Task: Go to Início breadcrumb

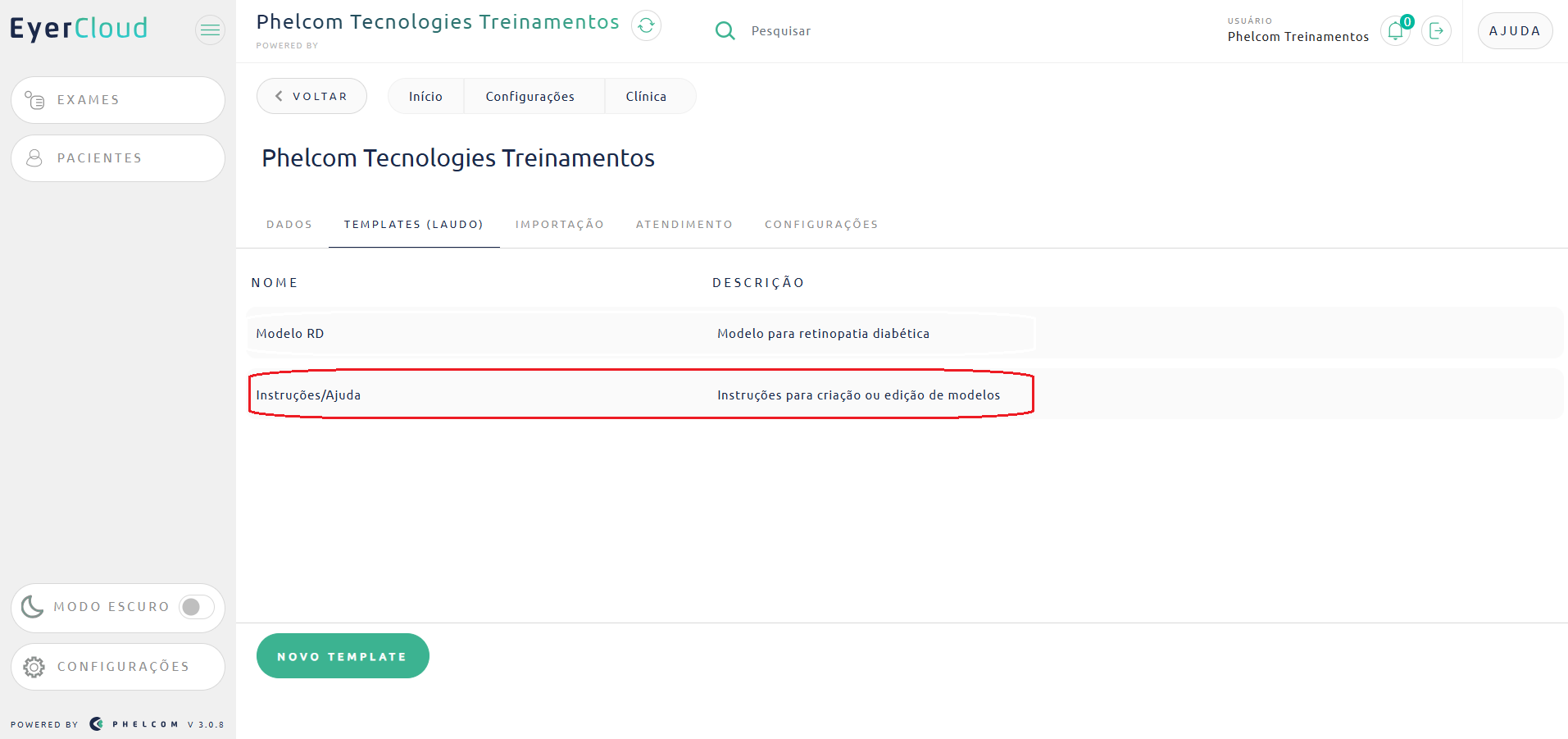Action: (x=425, y=97)
